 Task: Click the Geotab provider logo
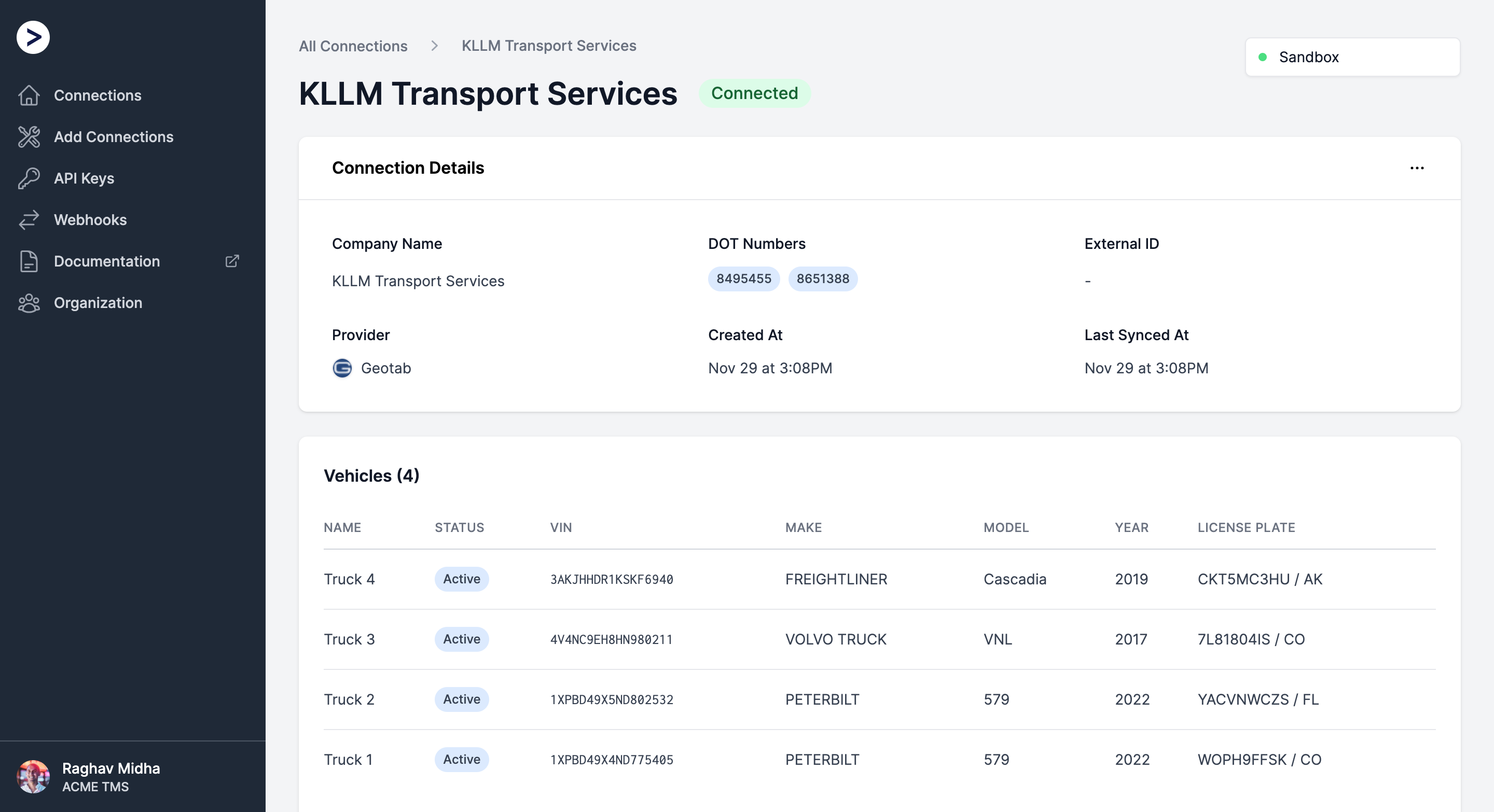click(342, 368)
